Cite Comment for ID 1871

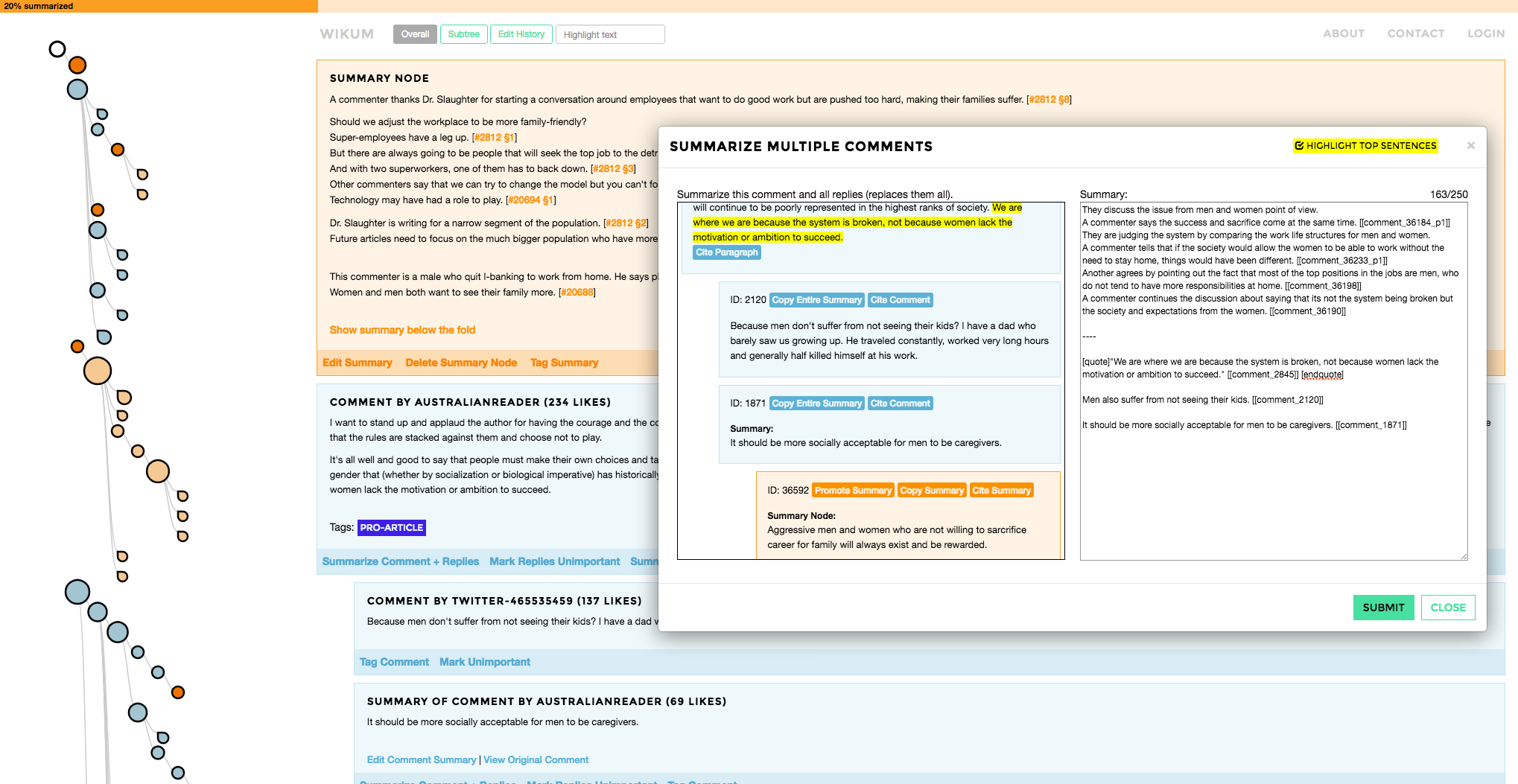pos(900,404)
